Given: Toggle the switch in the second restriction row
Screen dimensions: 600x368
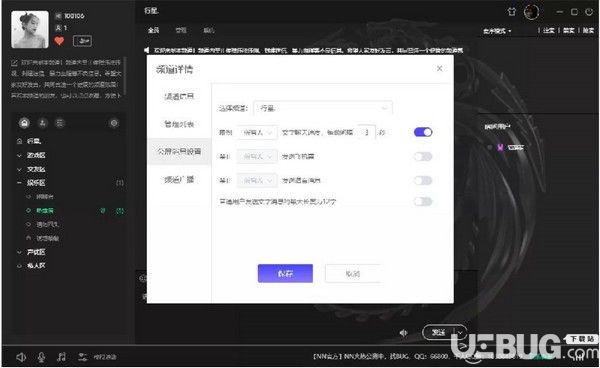Looking at the screenshot, I should tap(423, 156).
